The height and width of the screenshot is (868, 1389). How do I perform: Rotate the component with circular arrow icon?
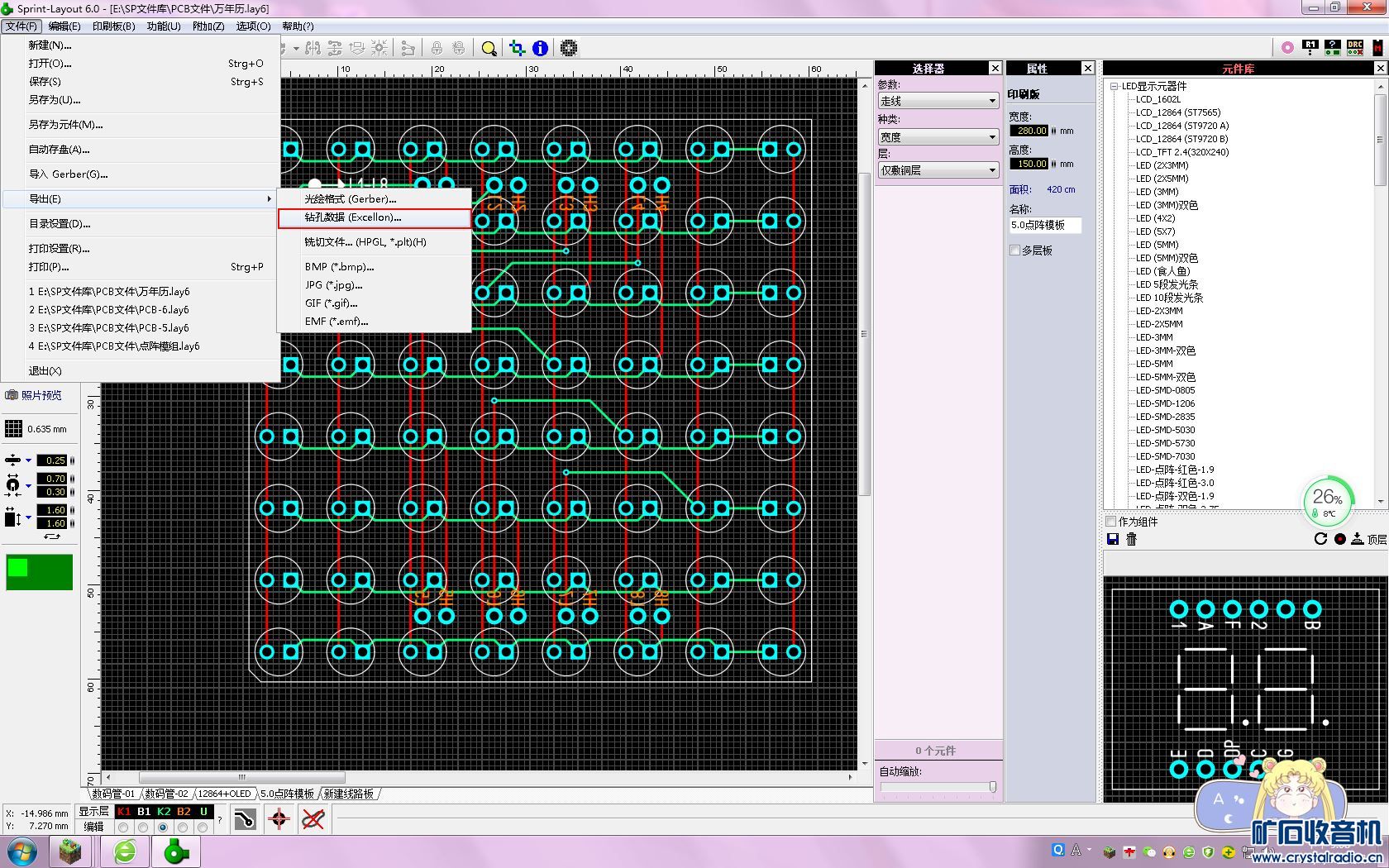tap(1320, 539)
